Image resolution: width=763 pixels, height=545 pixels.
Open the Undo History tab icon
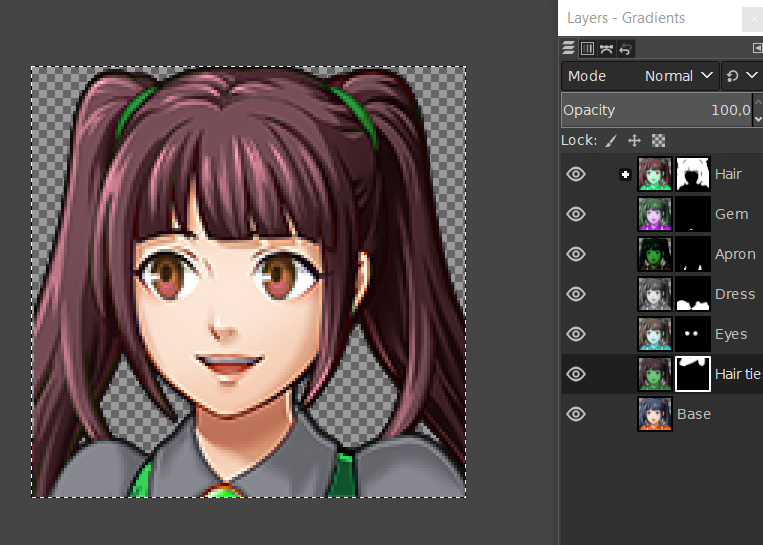(x=625, y=49)
